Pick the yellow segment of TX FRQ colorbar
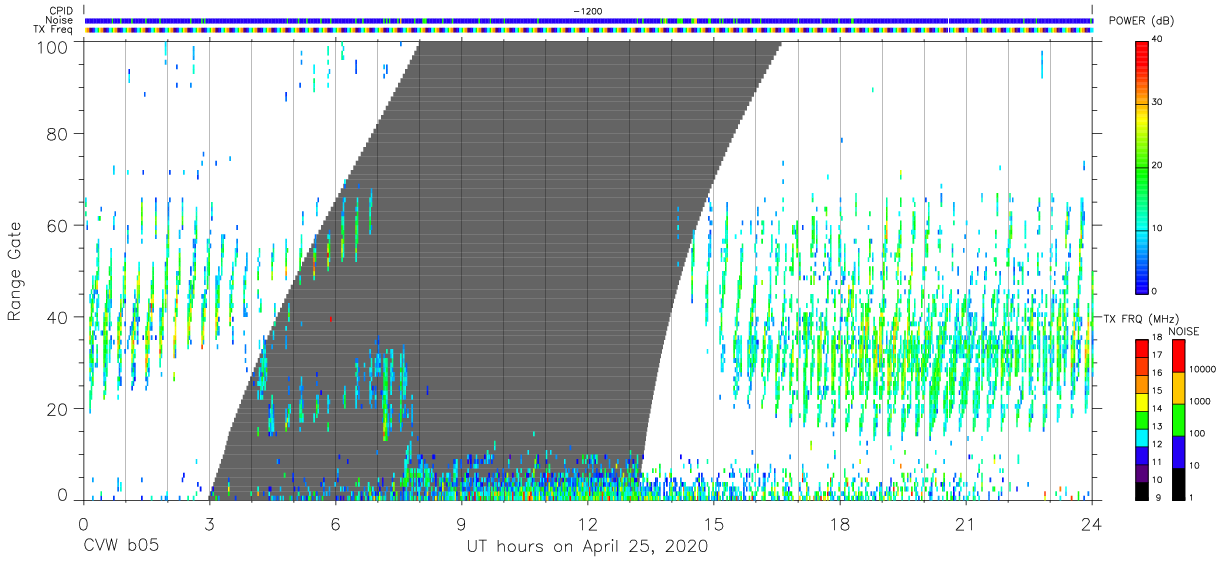 1142,400
